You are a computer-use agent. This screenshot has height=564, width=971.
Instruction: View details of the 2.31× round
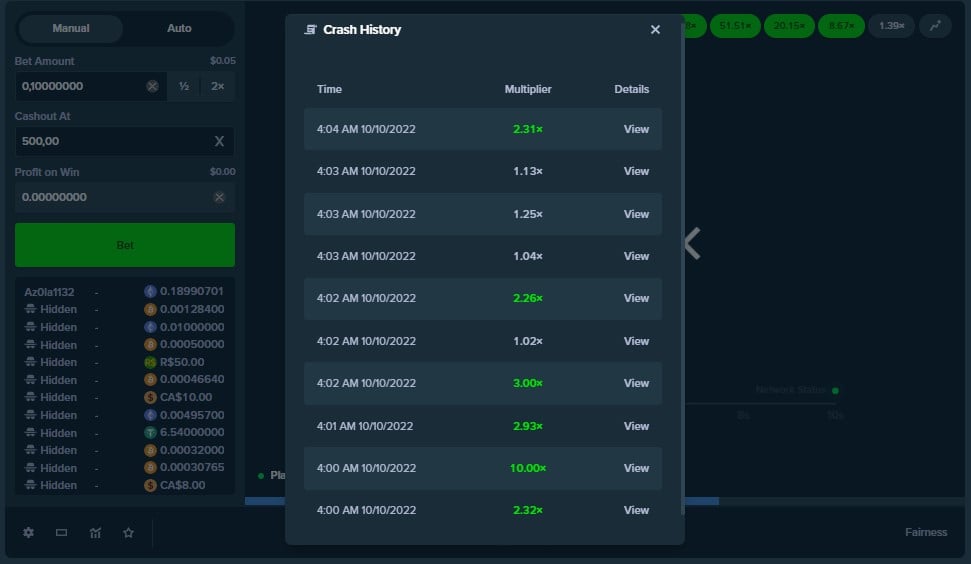(x=636, y=129)
